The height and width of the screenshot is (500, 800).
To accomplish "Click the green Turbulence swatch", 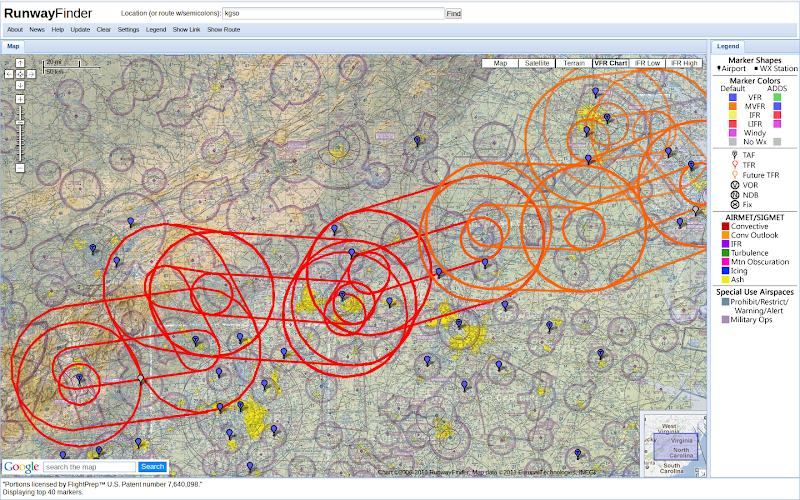I will pyautogui.click(x=726, y=253).
